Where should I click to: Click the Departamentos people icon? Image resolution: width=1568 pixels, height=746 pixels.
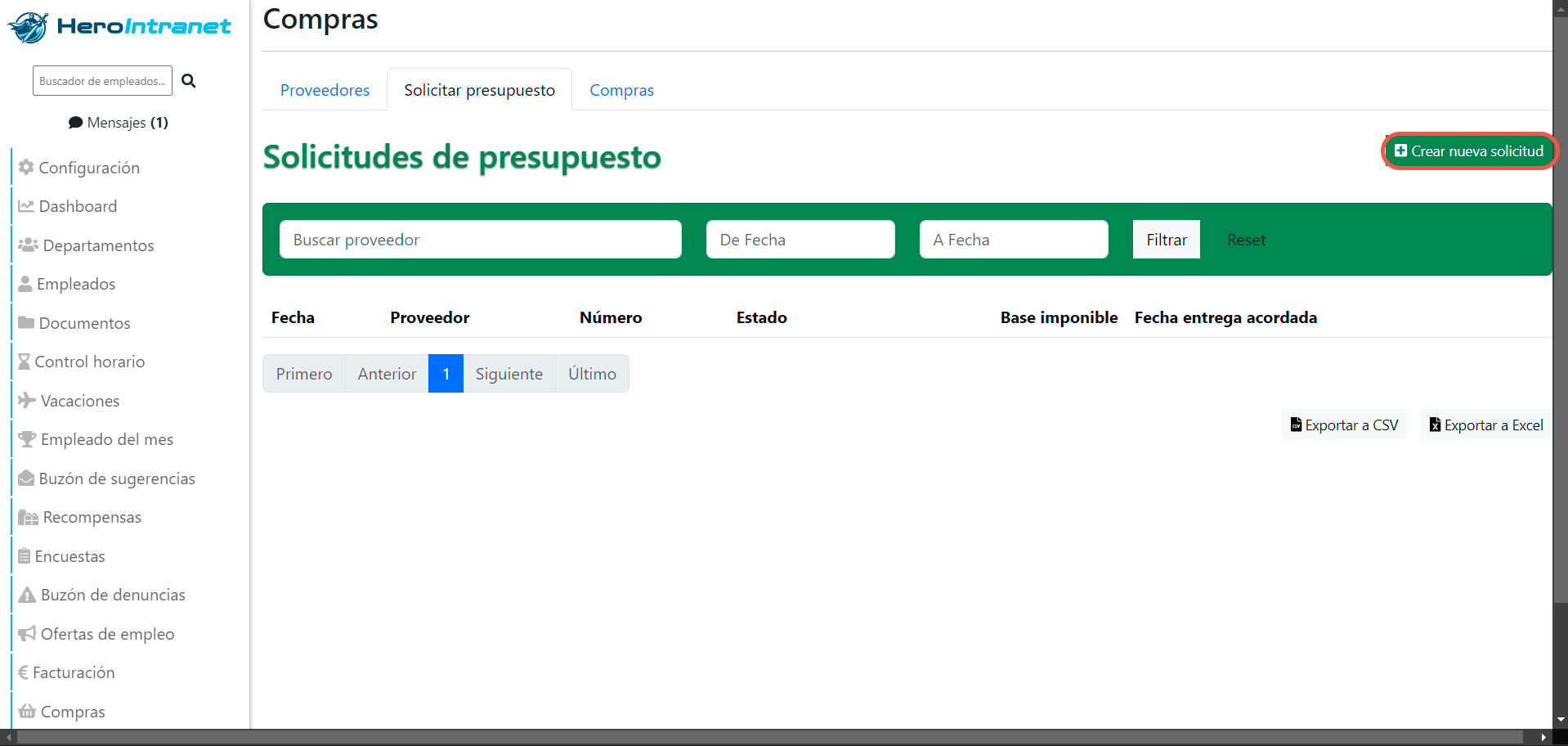pyautogui.click(x=29, y=245)
